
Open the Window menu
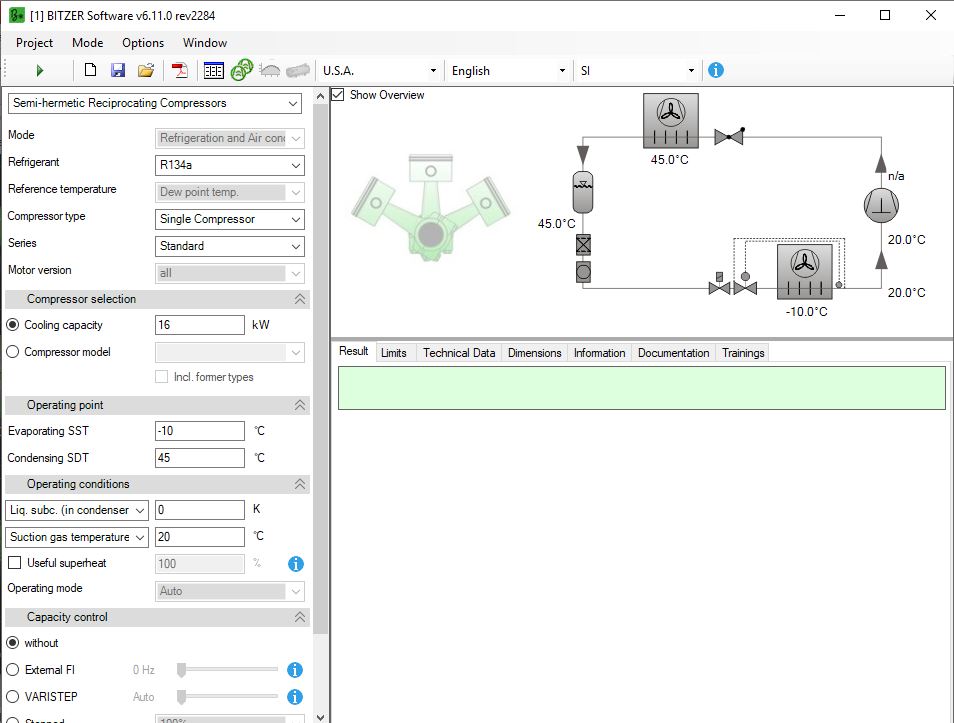tap(205, 43)
